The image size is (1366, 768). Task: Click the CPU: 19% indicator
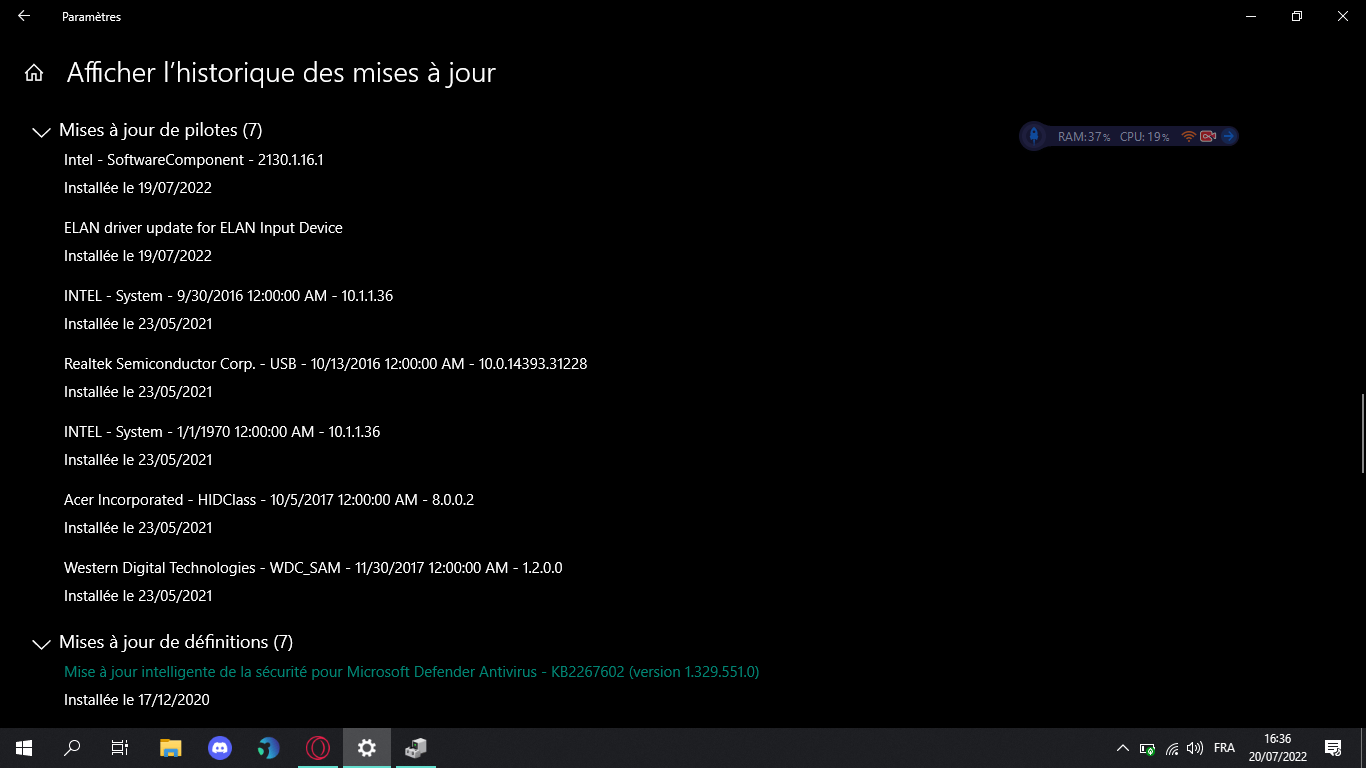point(1144,137)
